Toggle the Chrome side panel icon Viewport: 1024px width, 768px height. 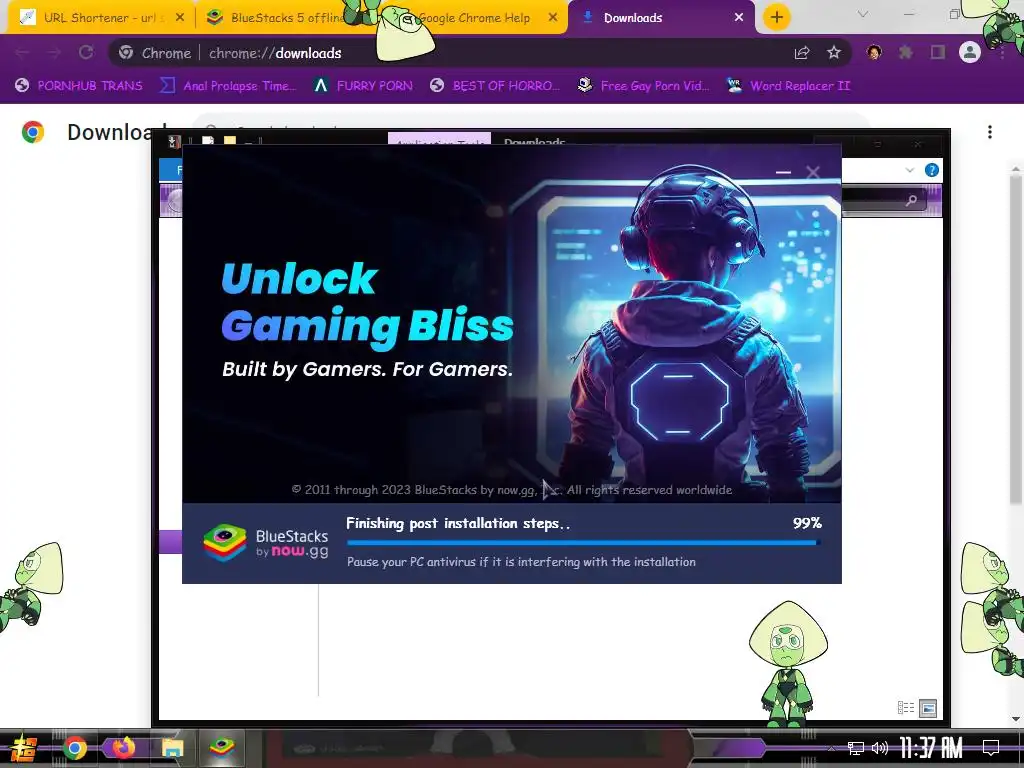[938, 52]
